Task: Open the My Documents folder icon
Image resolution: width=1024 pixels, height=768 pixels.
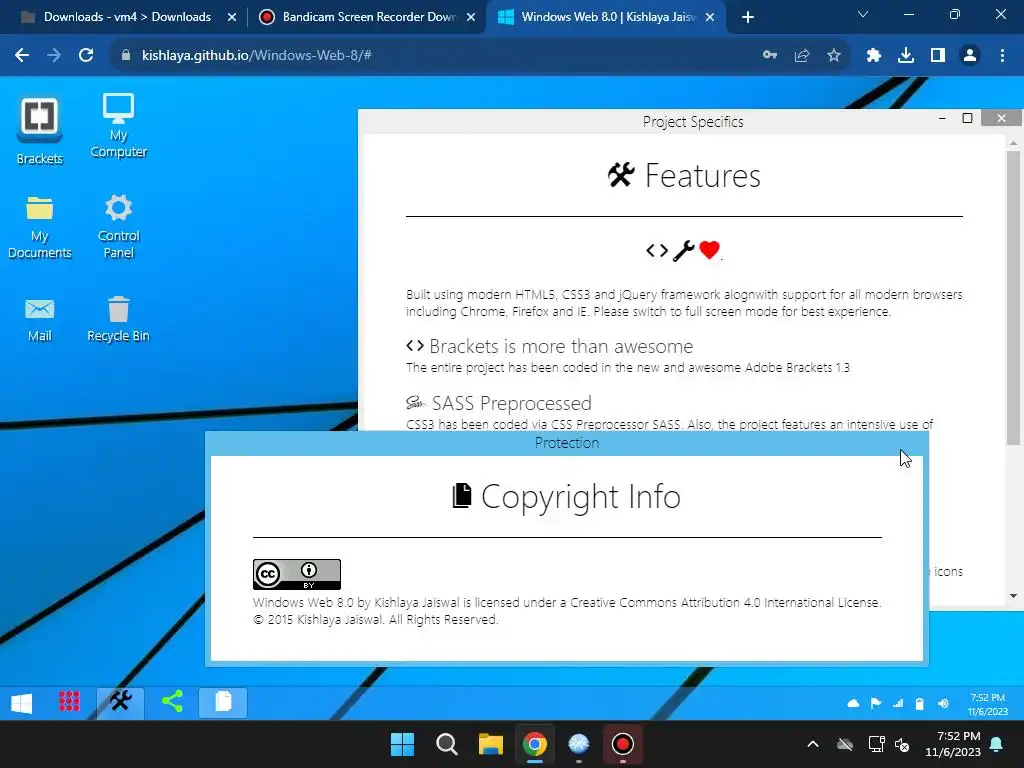Action: pyautogui.click(x=39, y=226)
